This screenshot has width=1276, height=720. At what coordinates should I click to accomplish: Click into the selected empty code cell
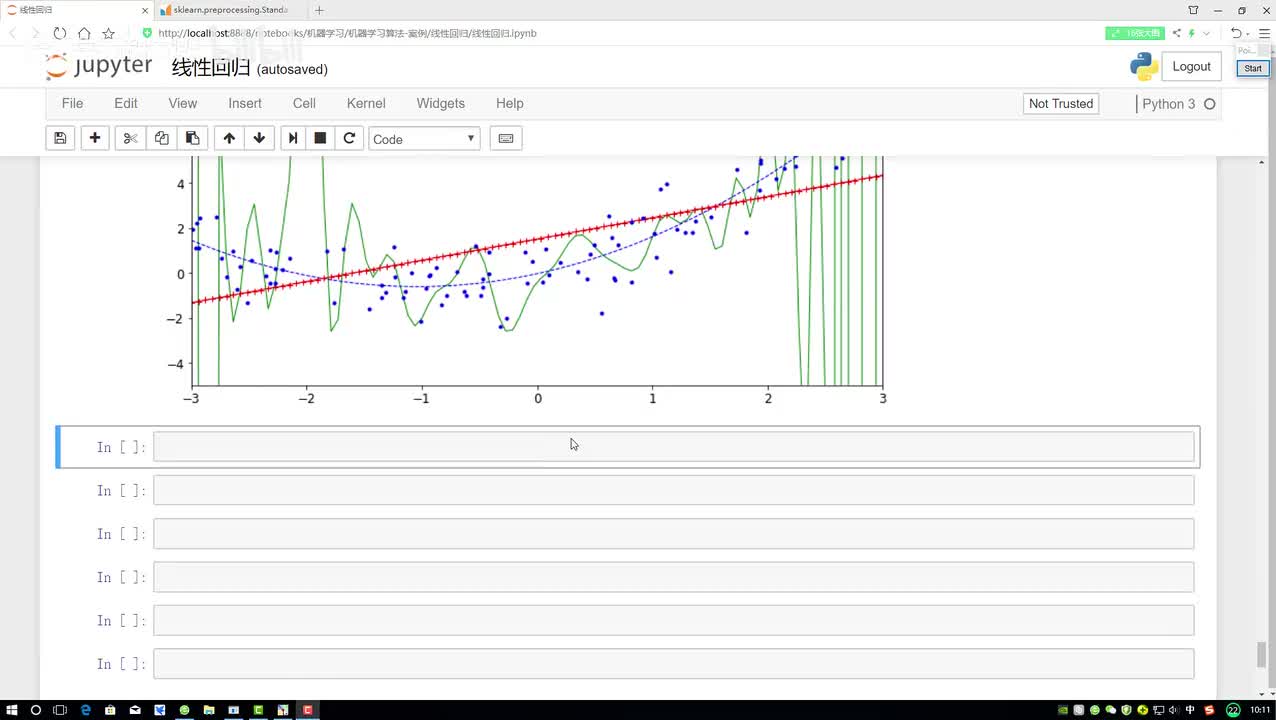[673, 447]
